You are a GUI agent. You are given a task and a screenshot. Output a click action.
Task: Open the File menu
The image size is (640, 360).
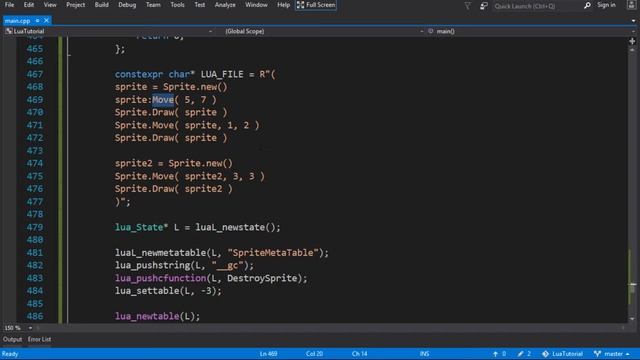pos(9,5)
